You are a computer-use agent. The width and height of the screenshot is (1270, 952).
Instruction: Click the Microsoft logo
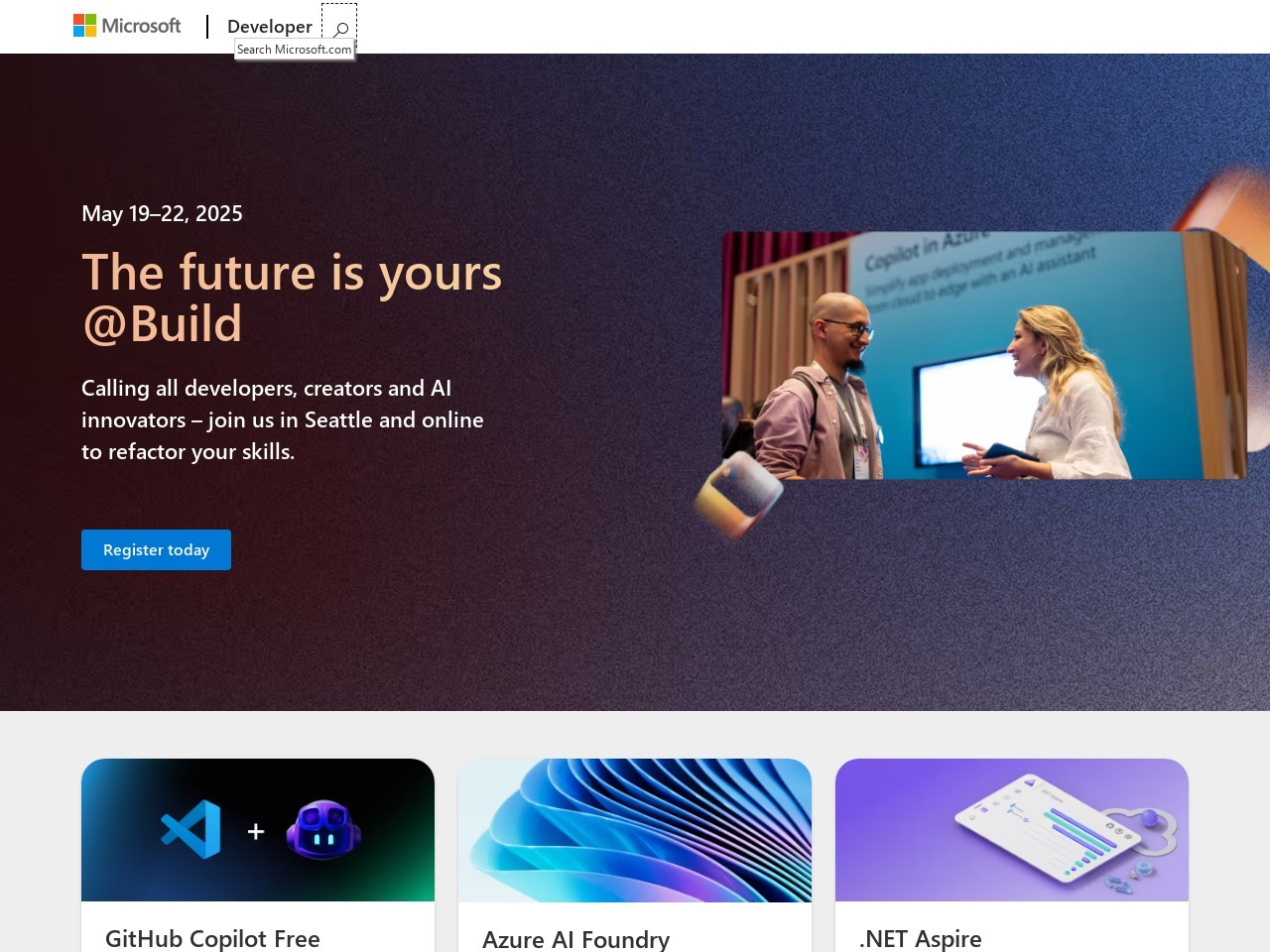[127, 26]
